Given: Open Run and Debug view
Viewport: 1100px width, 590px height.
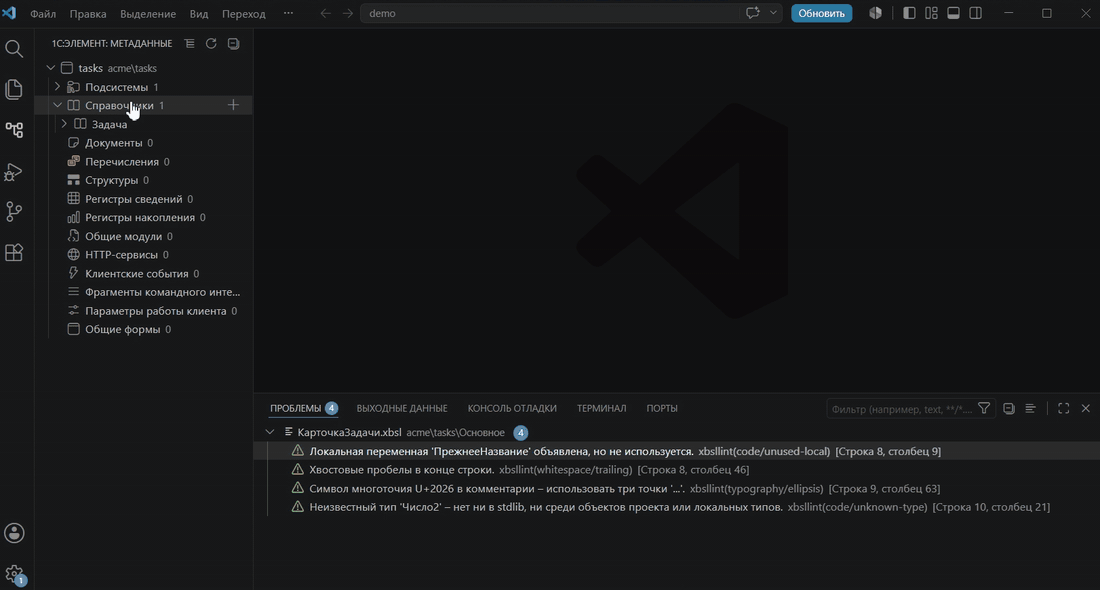Looking at the screenshot, I should point(14,171).
